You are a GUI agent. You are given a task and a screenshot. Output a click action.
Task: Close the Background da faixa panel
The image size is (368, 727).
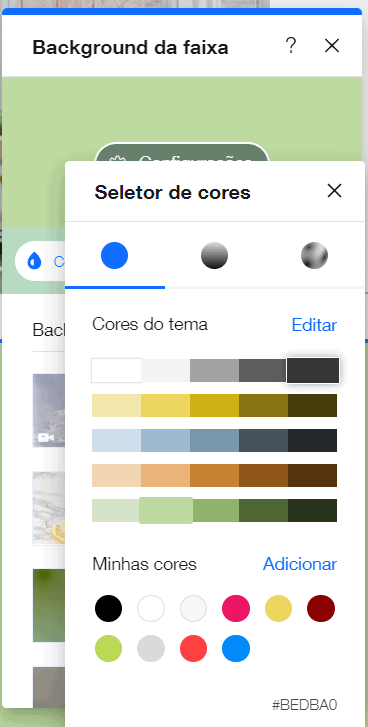[332, 46]
